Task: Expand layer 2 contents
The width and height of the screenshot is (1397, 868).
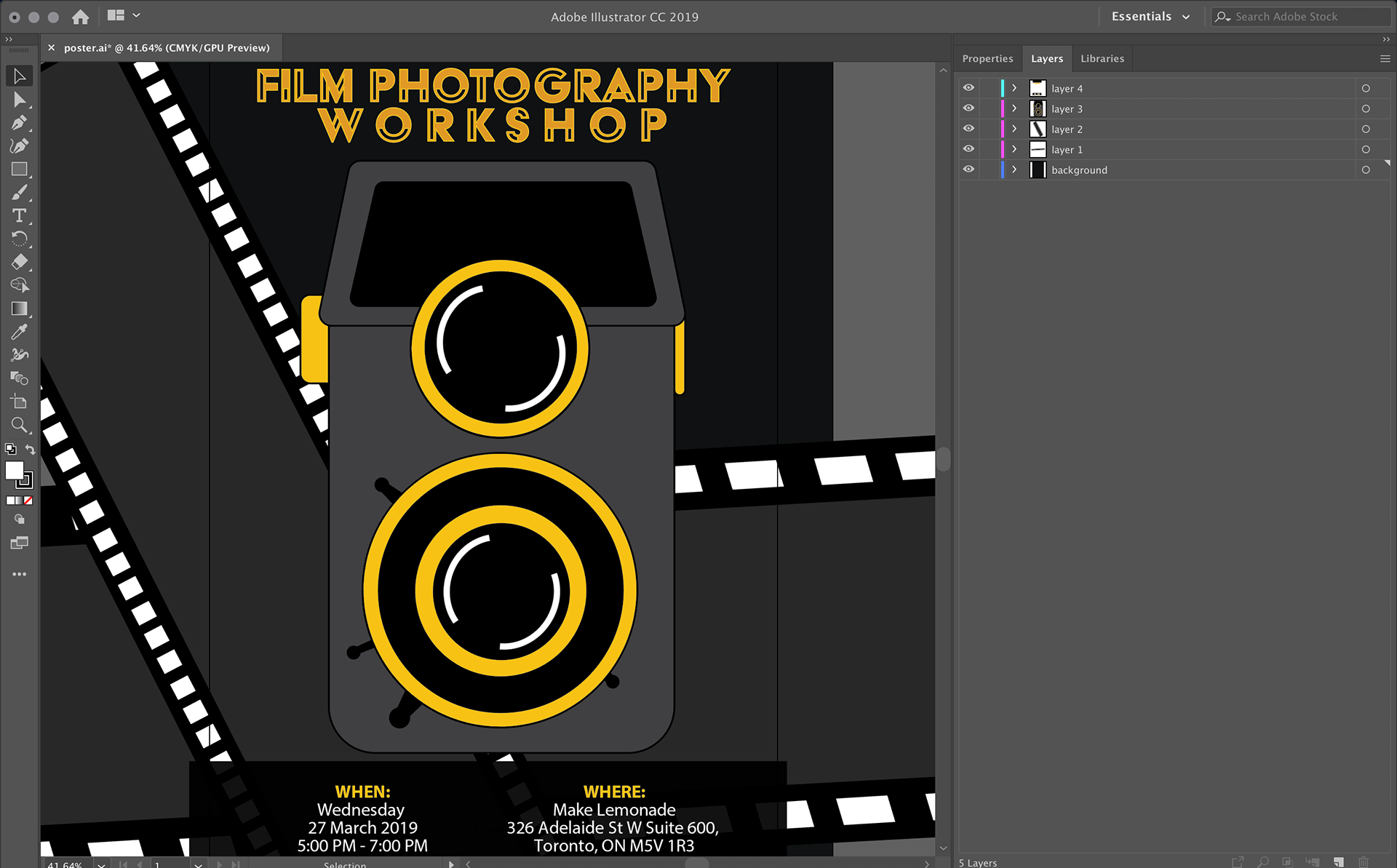Action: click(x=1014, y=129)
